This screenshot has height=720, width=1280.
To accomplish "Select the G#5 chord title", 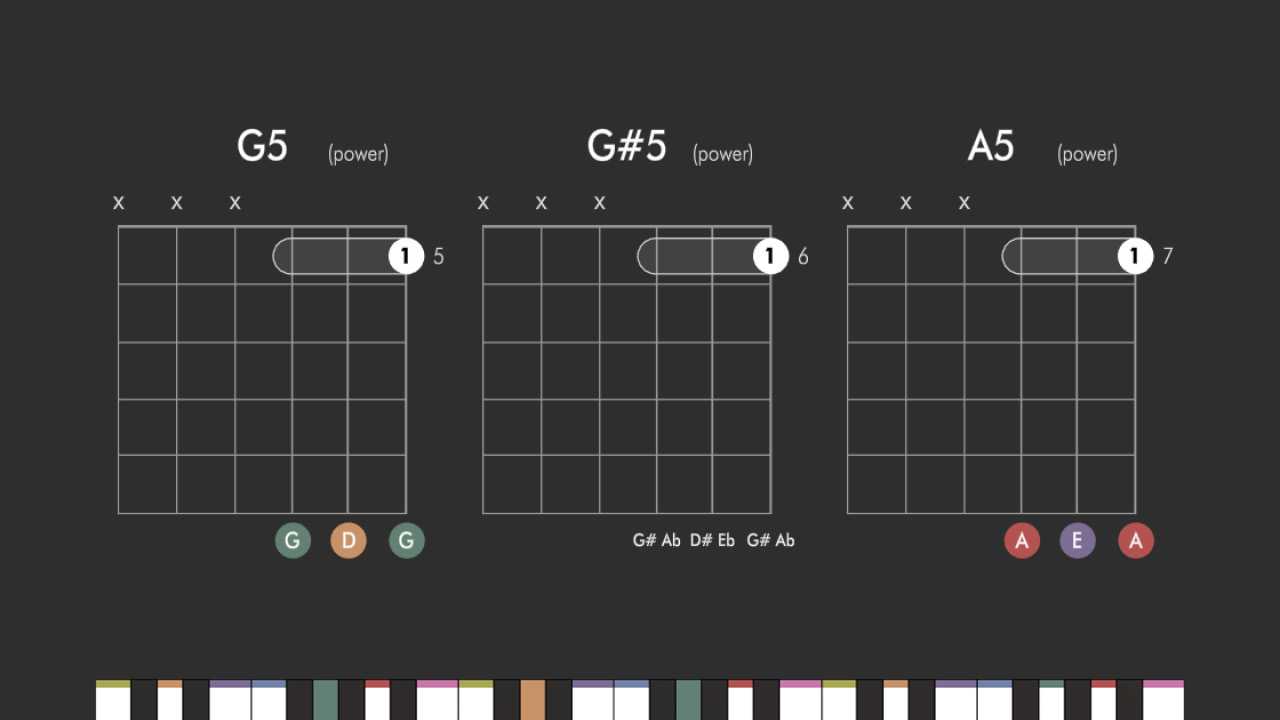I will click(x=626, y=146).
